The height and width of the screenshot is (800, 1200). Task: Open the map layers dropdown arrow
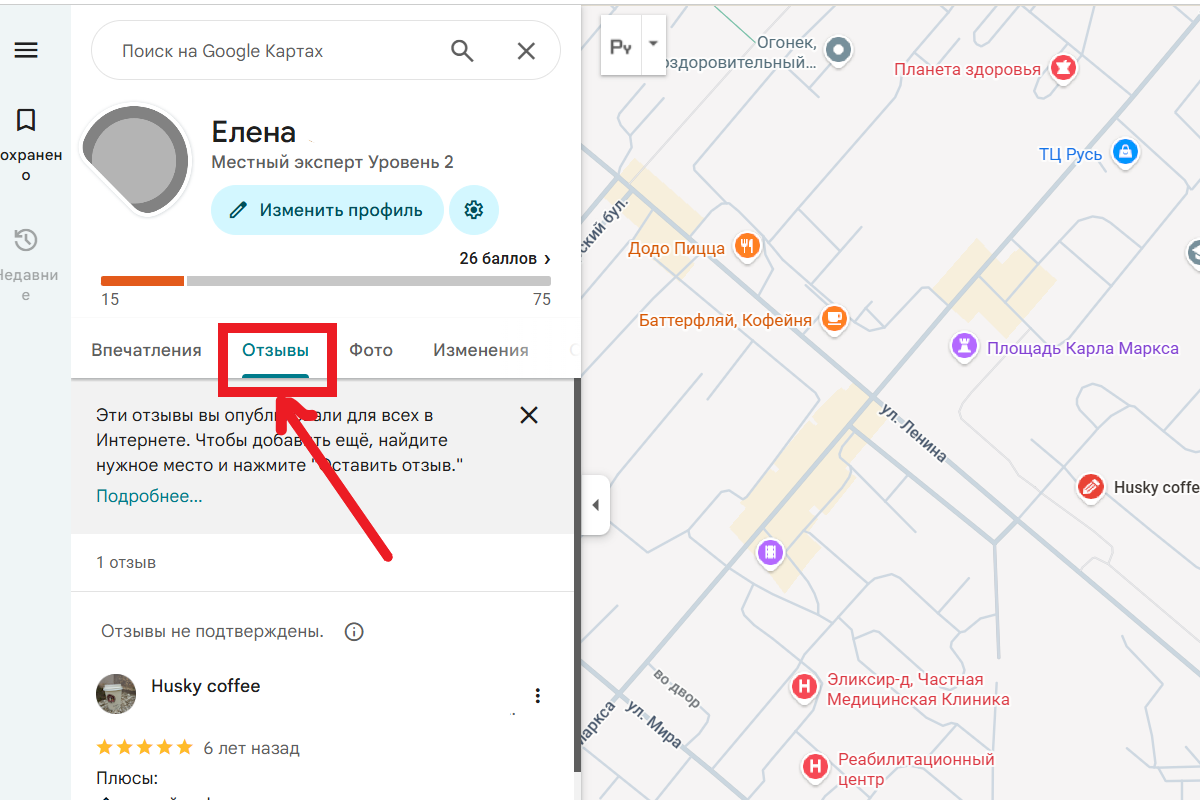pyautogui.click(x=651, y=44)
